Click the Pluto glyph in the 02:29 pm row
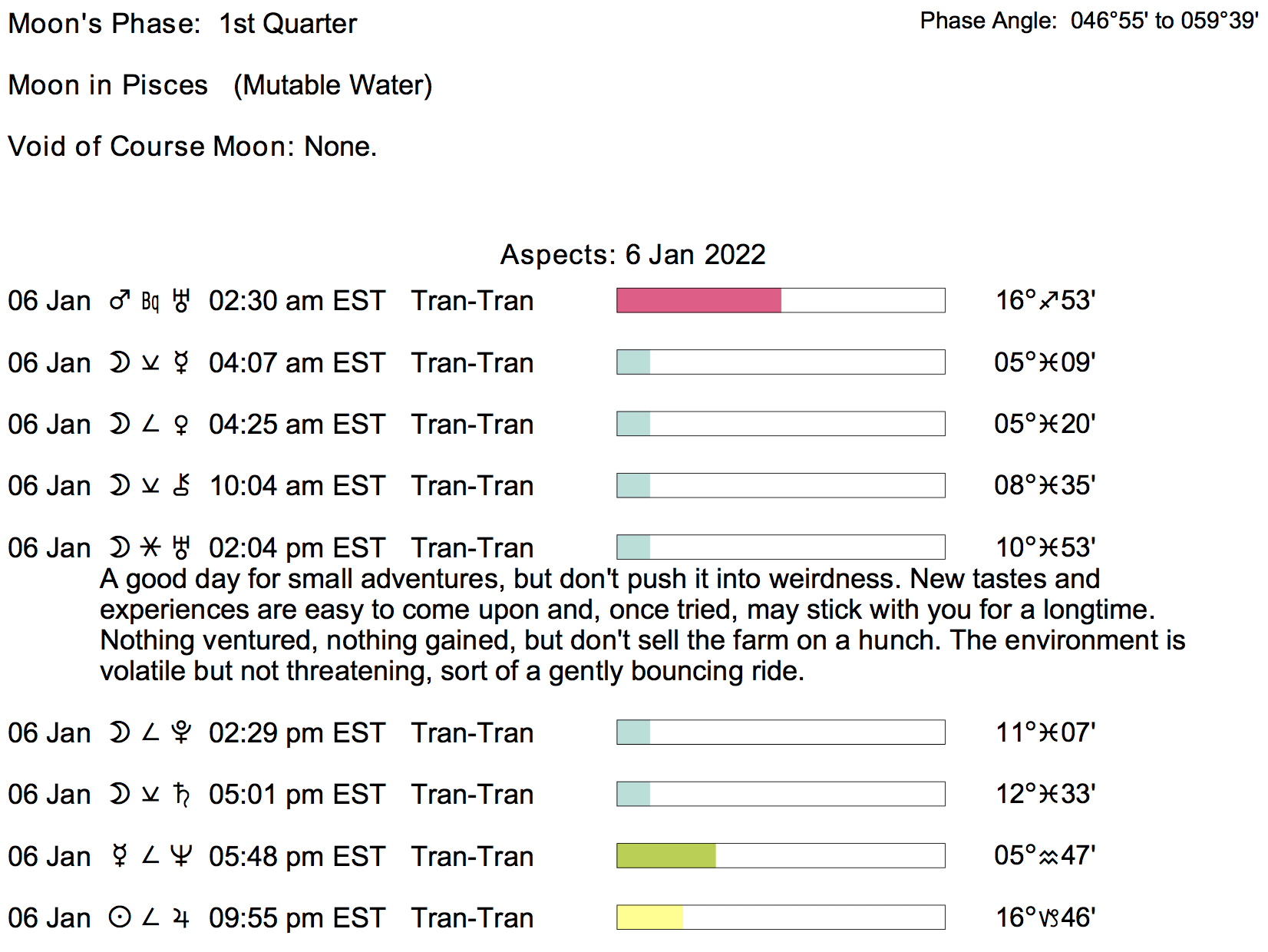This screenshot has height=952, width=1268. coord(181,732)
